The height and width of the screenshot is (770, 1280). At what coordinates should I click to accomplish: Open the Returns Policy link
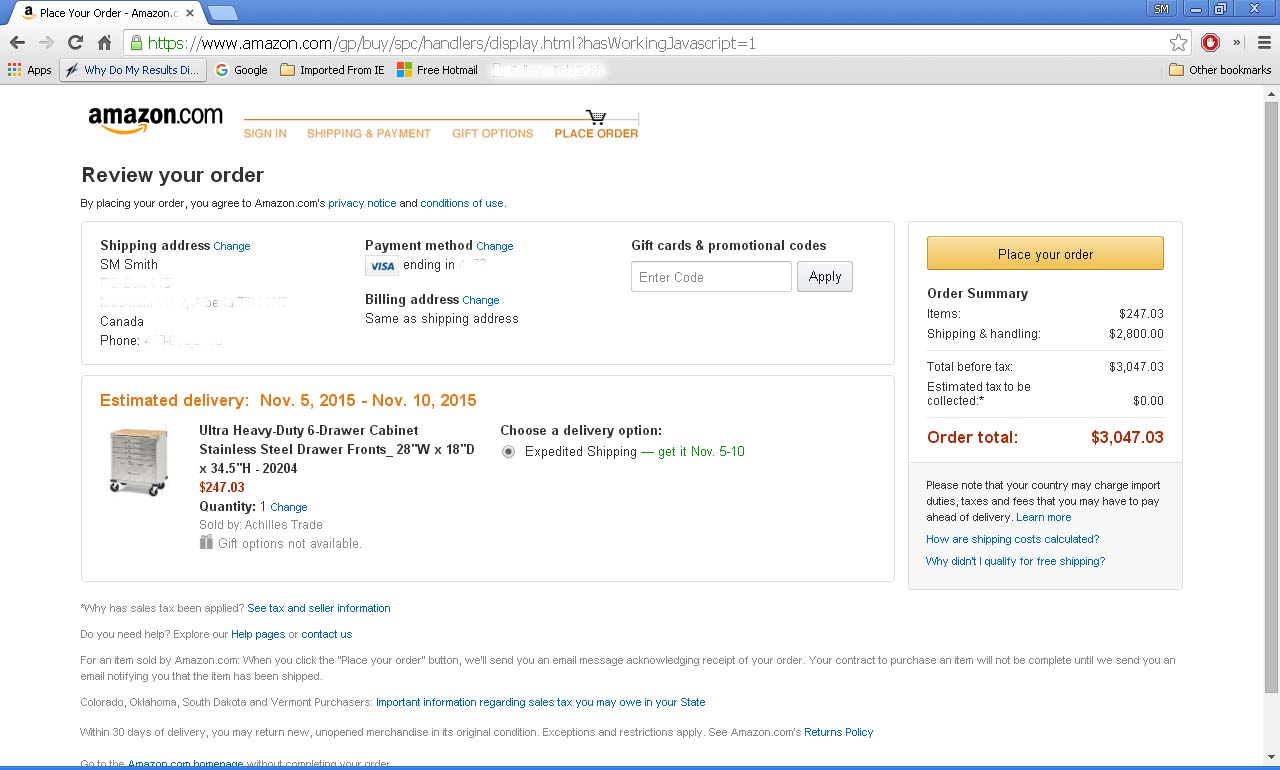pos(839,732)
